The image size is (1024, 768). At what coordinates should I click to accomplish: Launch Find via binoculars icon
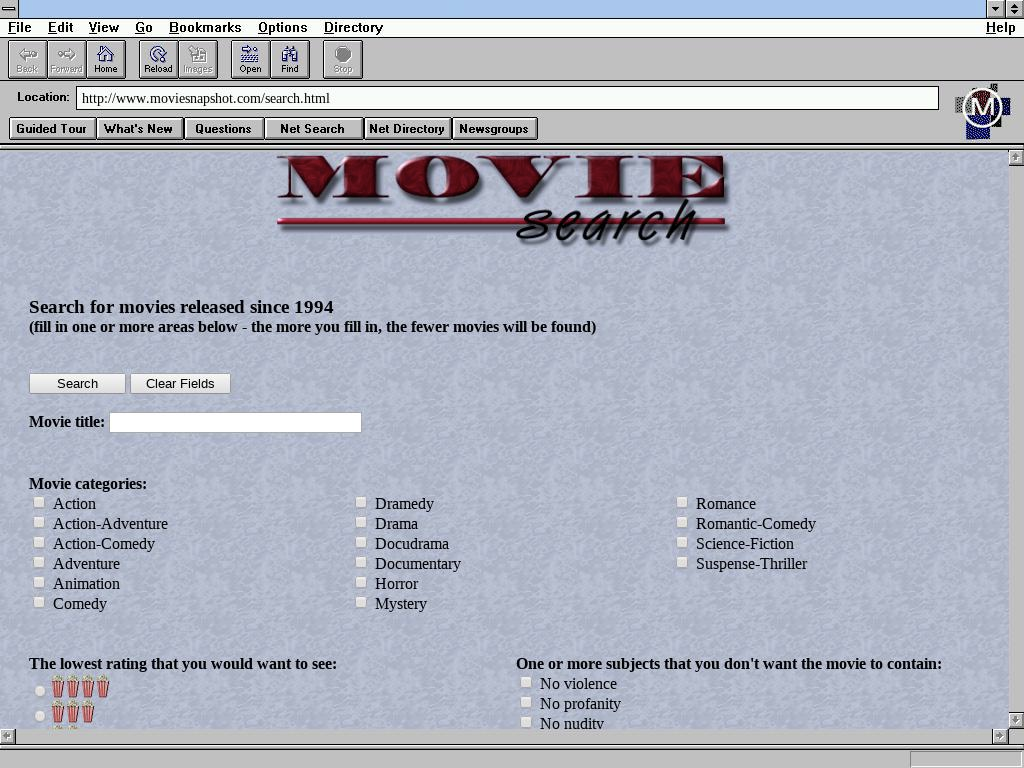[289, 59]
